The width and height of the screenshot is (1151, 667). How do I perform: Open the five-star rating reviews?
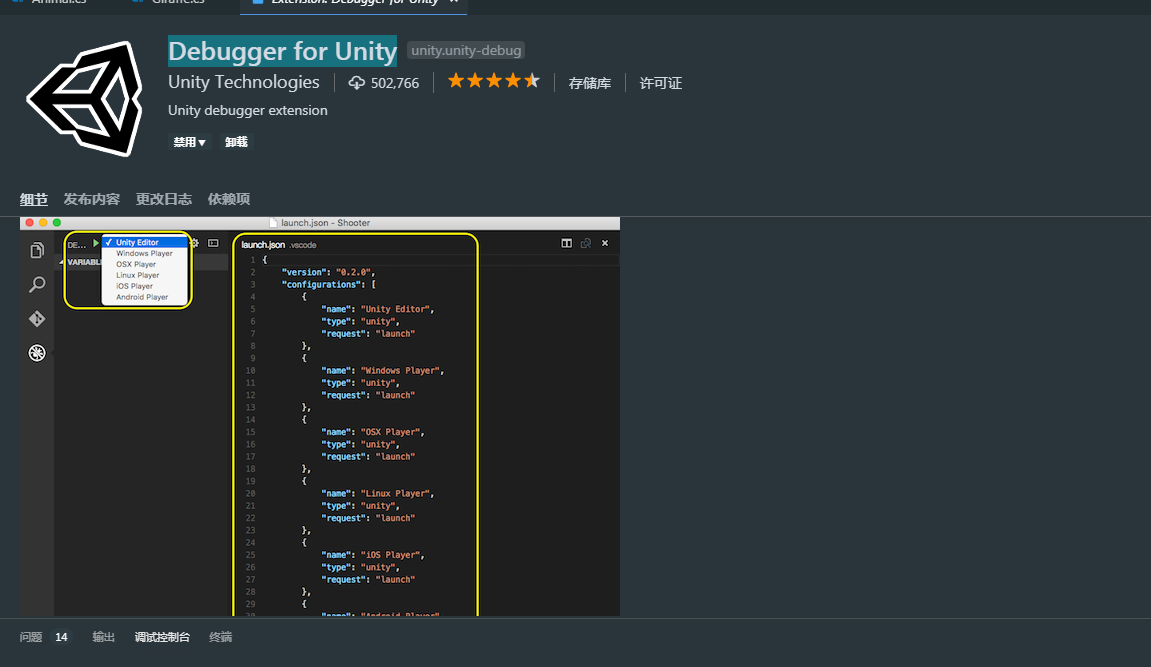[x=493, y=81]
